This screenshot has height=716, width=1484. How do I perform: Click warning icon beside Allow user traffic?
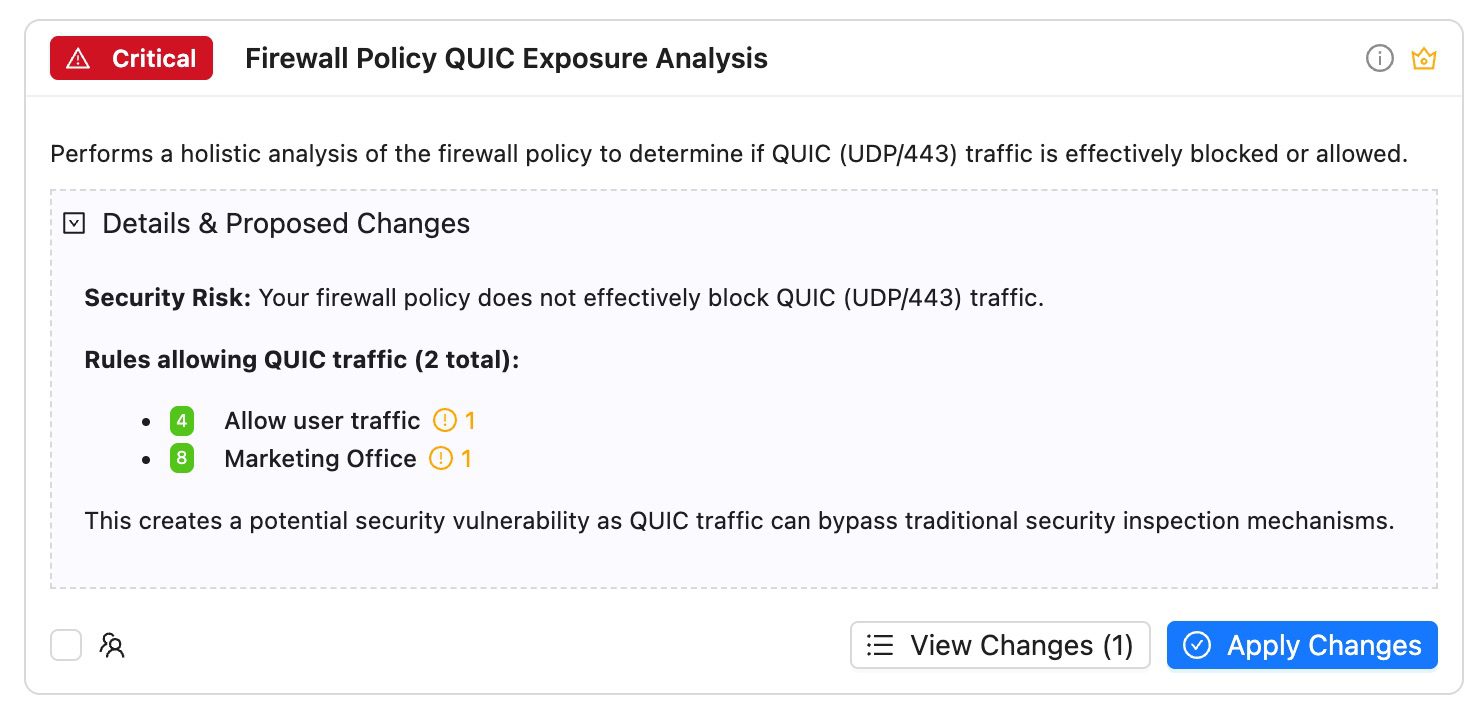coord(443,421)
